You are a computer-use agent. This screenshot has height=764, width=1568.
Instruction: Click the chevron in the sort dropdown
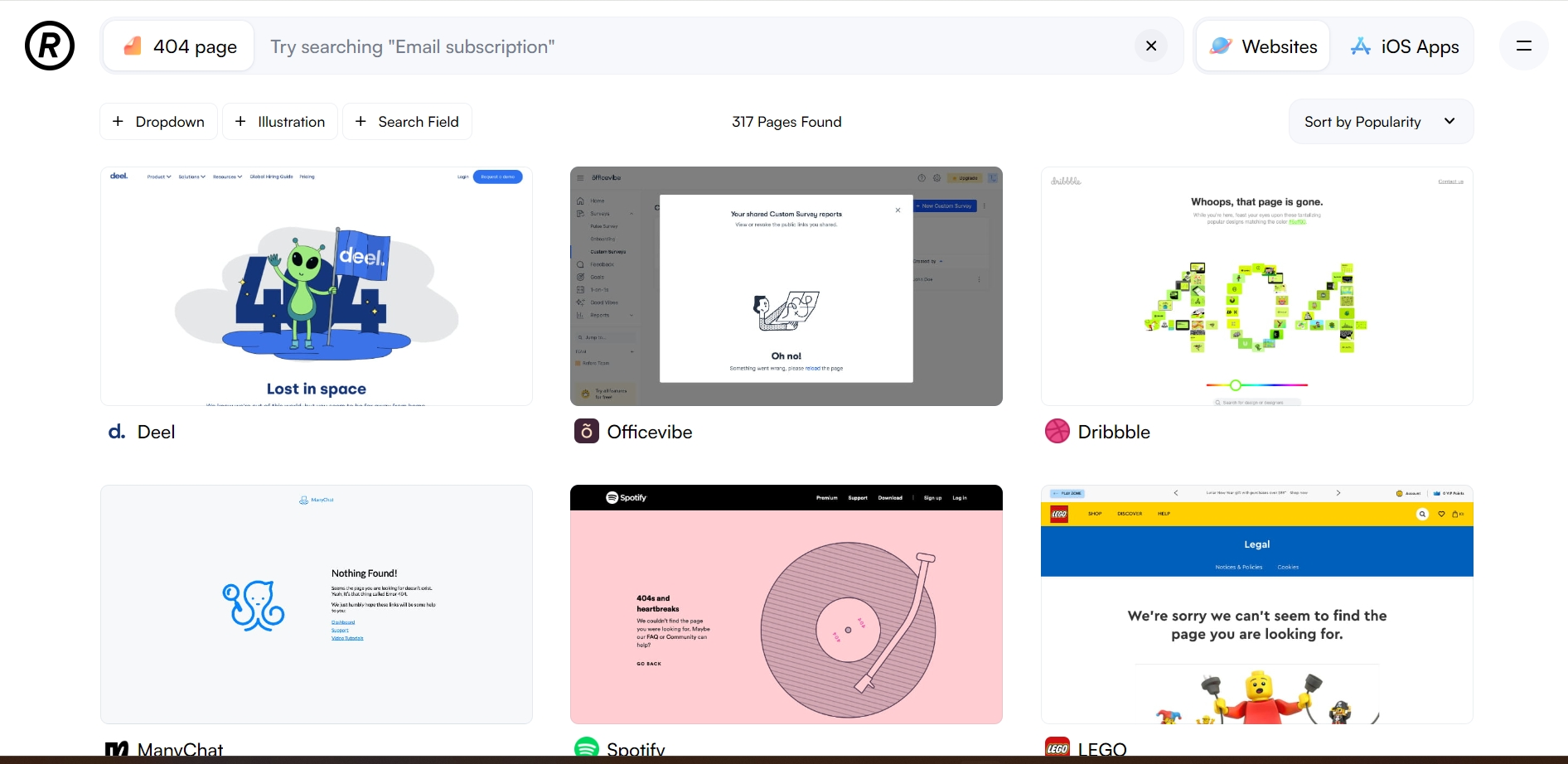click(x=1449, y=121)
